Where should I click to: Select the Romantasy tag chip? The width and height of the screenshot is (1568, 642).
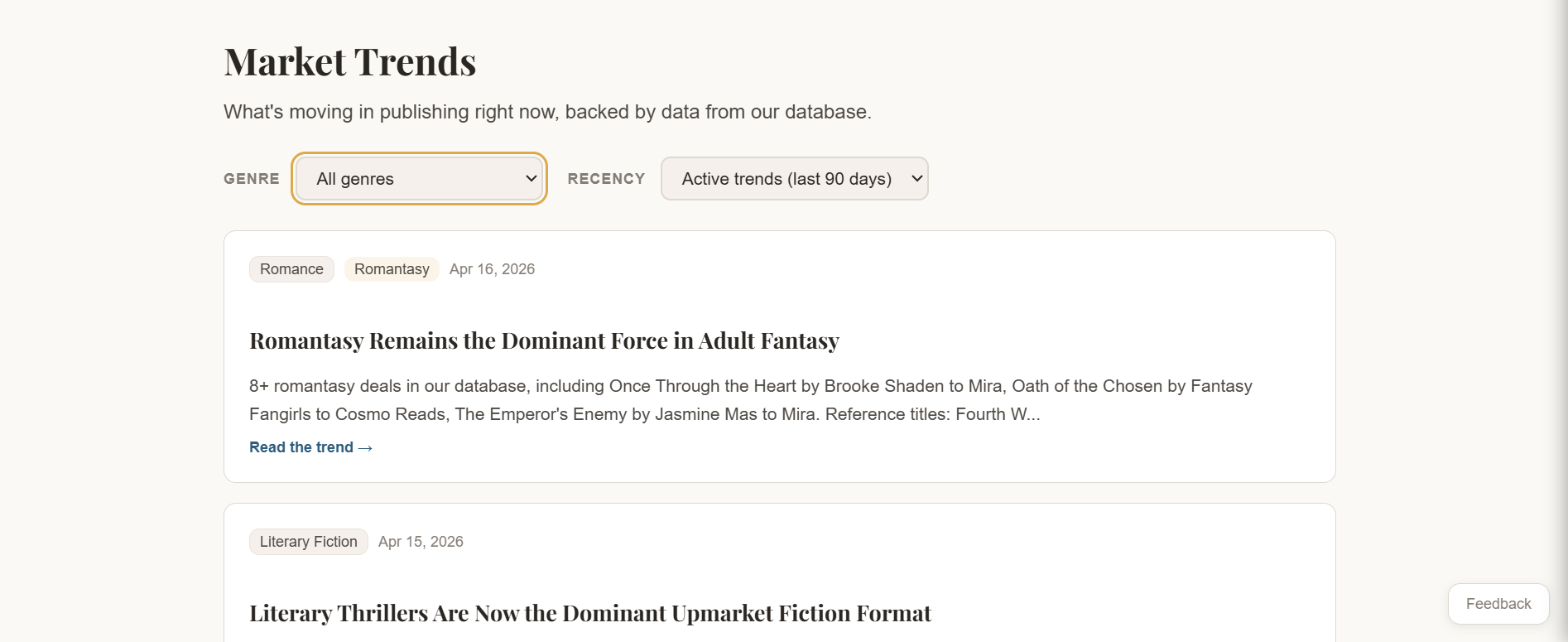(392, 269)
